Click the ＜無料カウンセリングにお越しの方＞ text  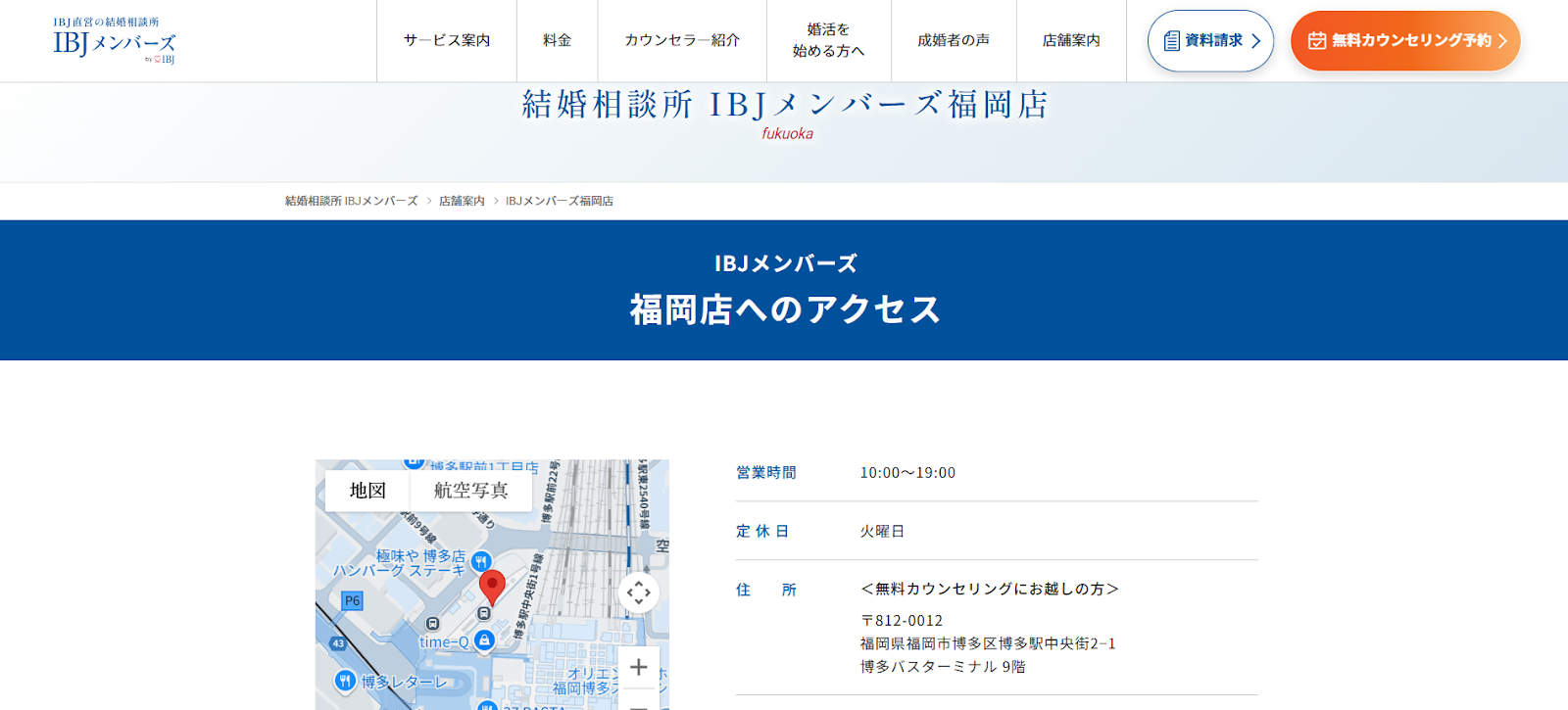point(990,589)
